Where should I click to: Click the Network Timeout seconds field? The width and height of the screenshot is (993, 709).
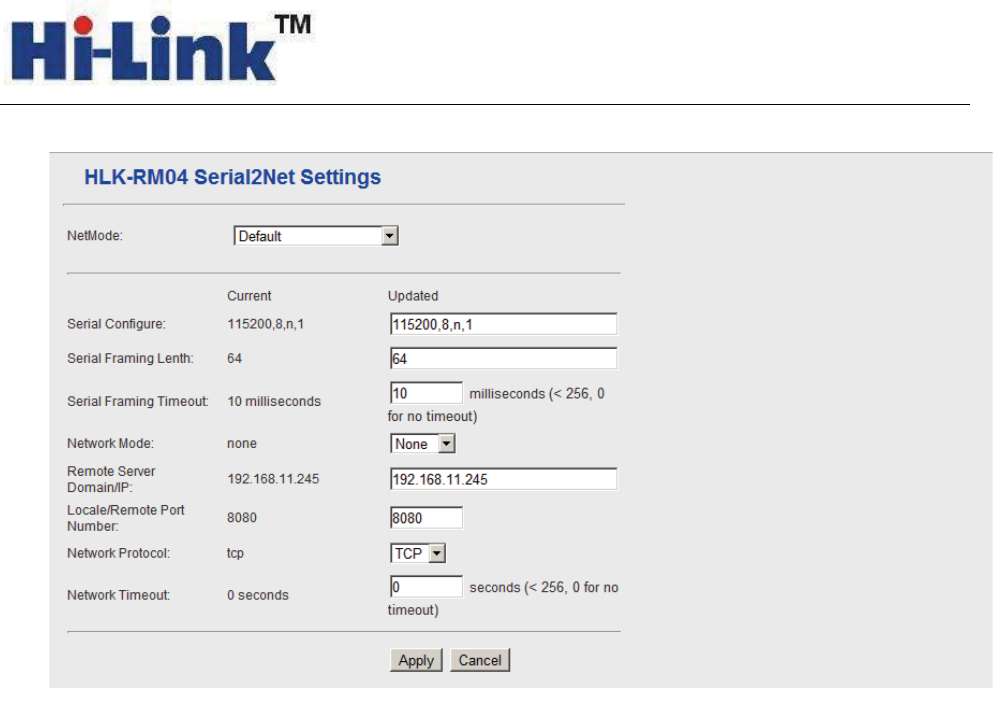[426, 586]
